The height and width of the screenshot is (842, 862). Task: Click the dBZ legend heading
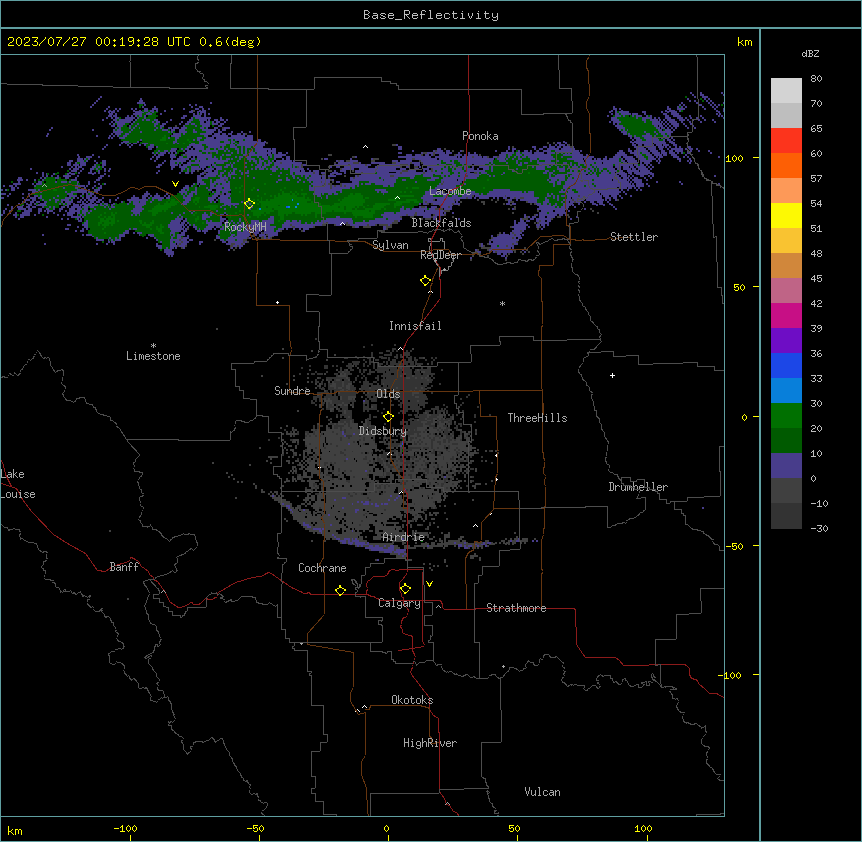(x=810, y=54)
